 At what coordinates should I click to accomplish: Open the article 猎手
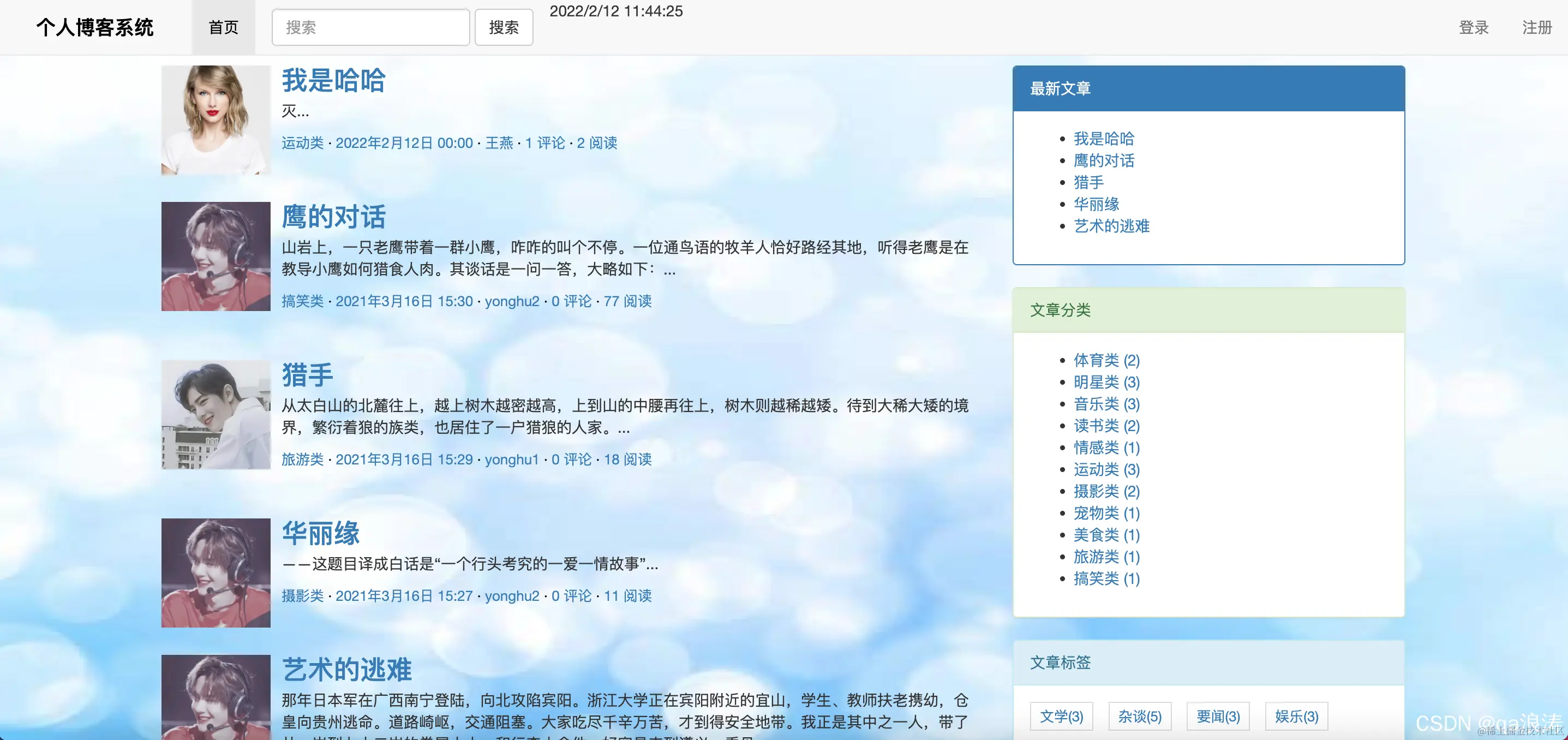[x=307, y=374]
